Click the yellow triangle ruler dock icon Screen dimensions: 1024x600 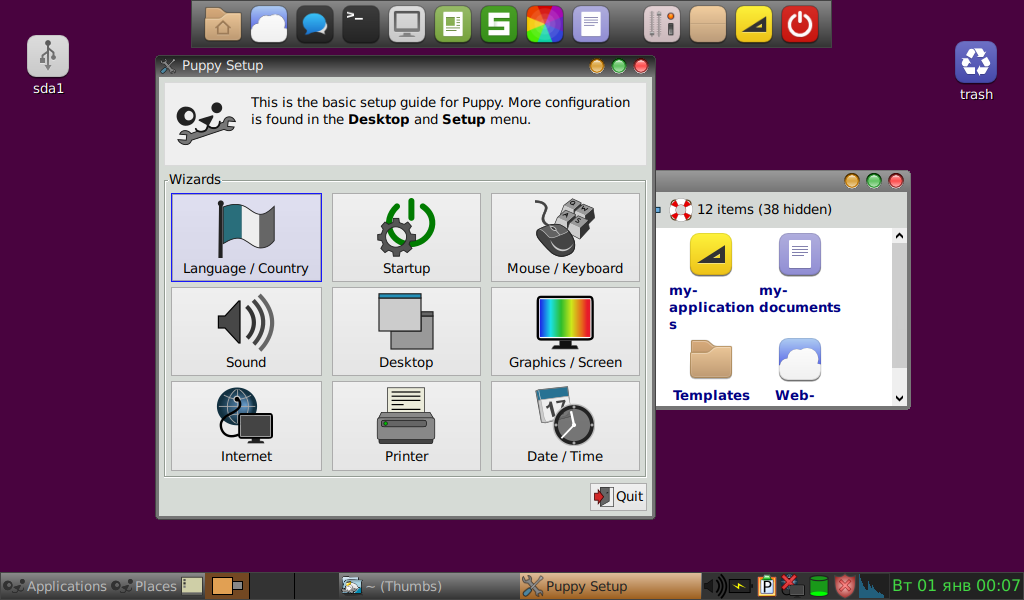(754, 25)
